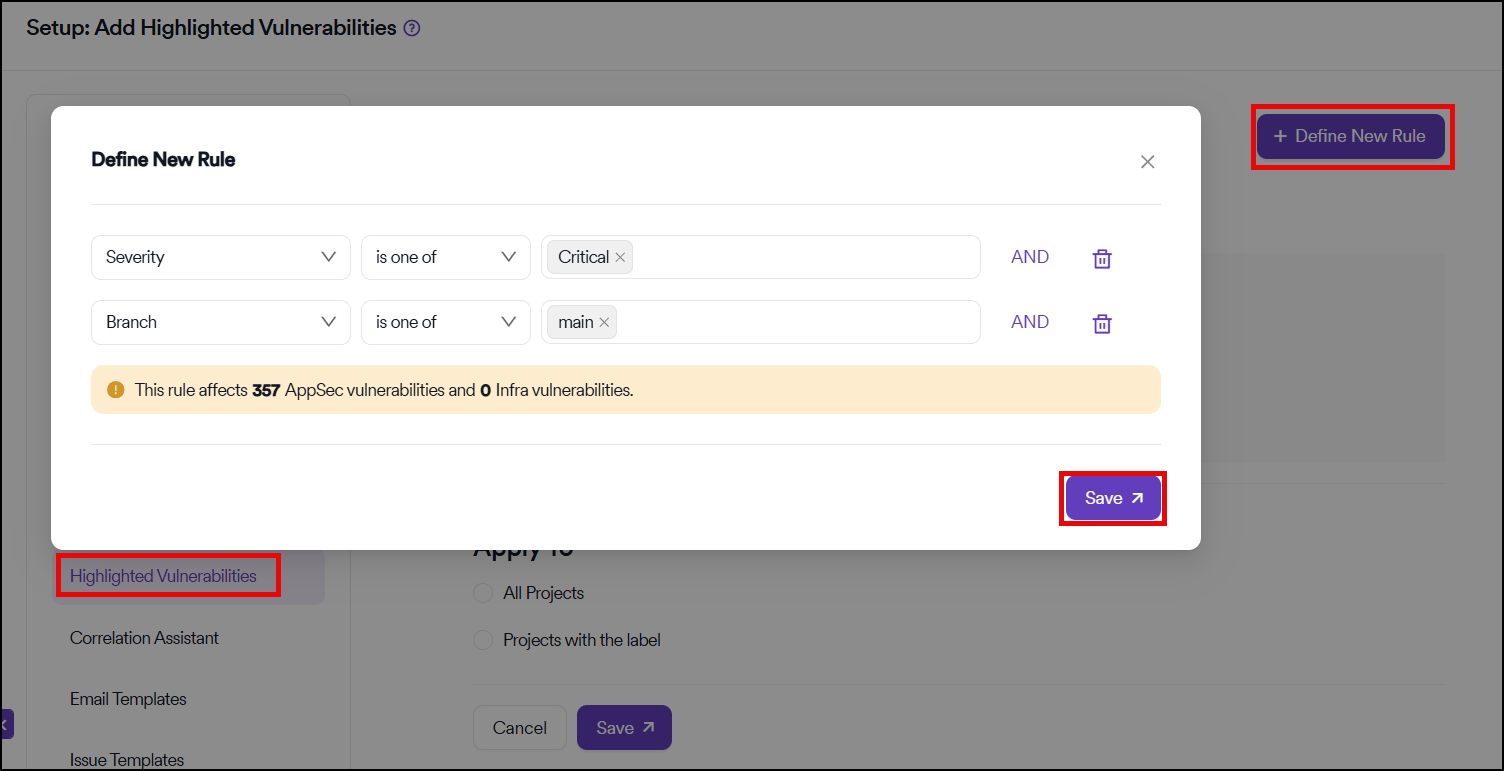
Task: Select the All Projects radio option
Action: 483,593
